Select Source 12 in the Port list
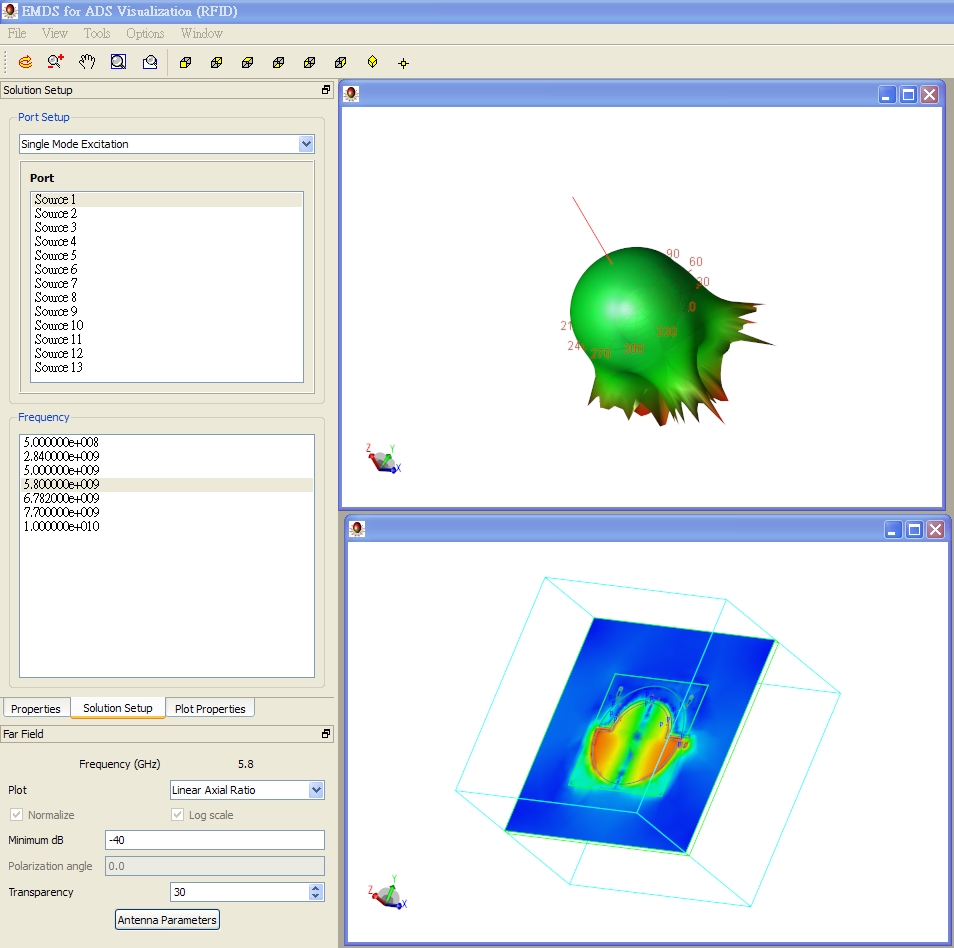The image size is (954, 948). [167, 354]
